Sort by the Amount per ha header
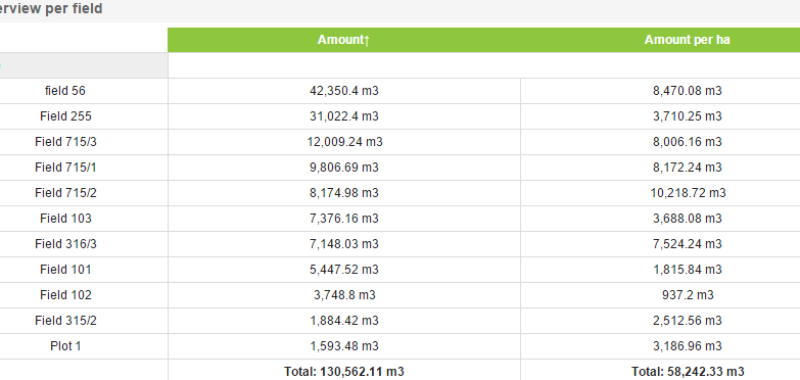Screen dimensions: 800x380 tap(687, 40)
